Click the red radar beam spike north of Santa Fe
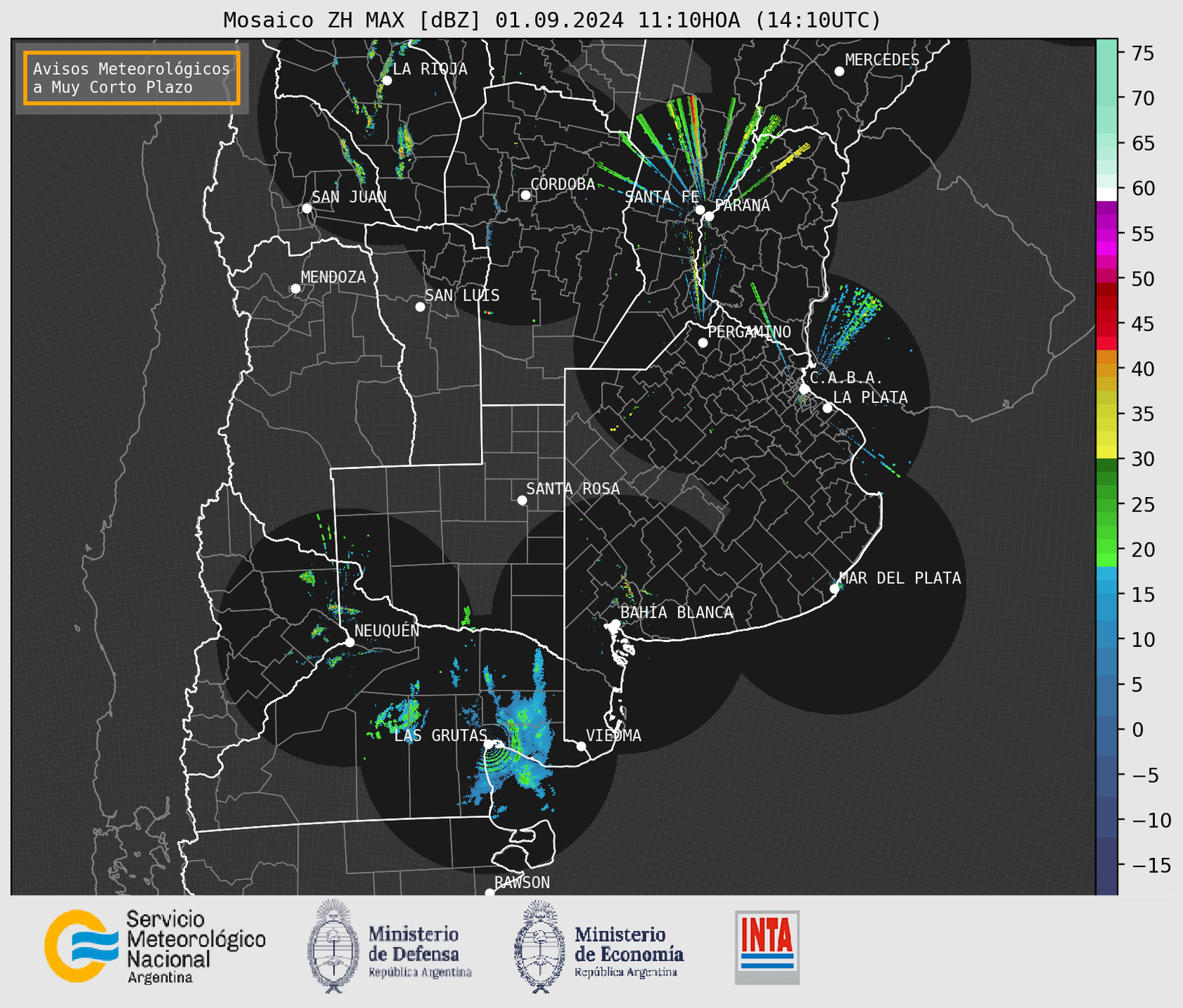This screenshot has height=1008, width=1183. (x=694, y=119)
